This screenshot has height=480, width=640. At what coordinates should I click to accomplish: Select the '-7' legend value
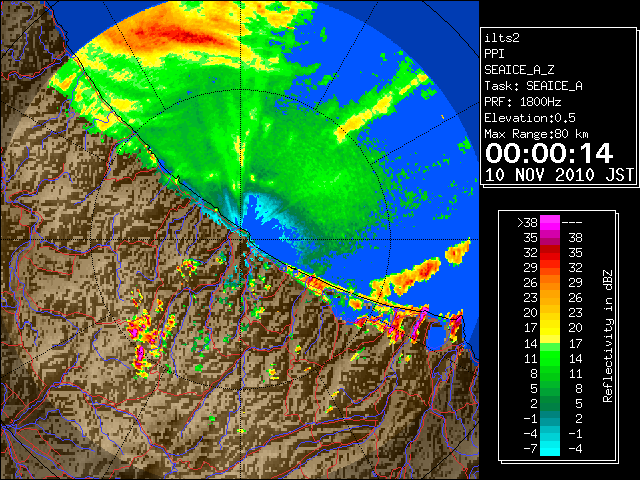coord(530,448)
